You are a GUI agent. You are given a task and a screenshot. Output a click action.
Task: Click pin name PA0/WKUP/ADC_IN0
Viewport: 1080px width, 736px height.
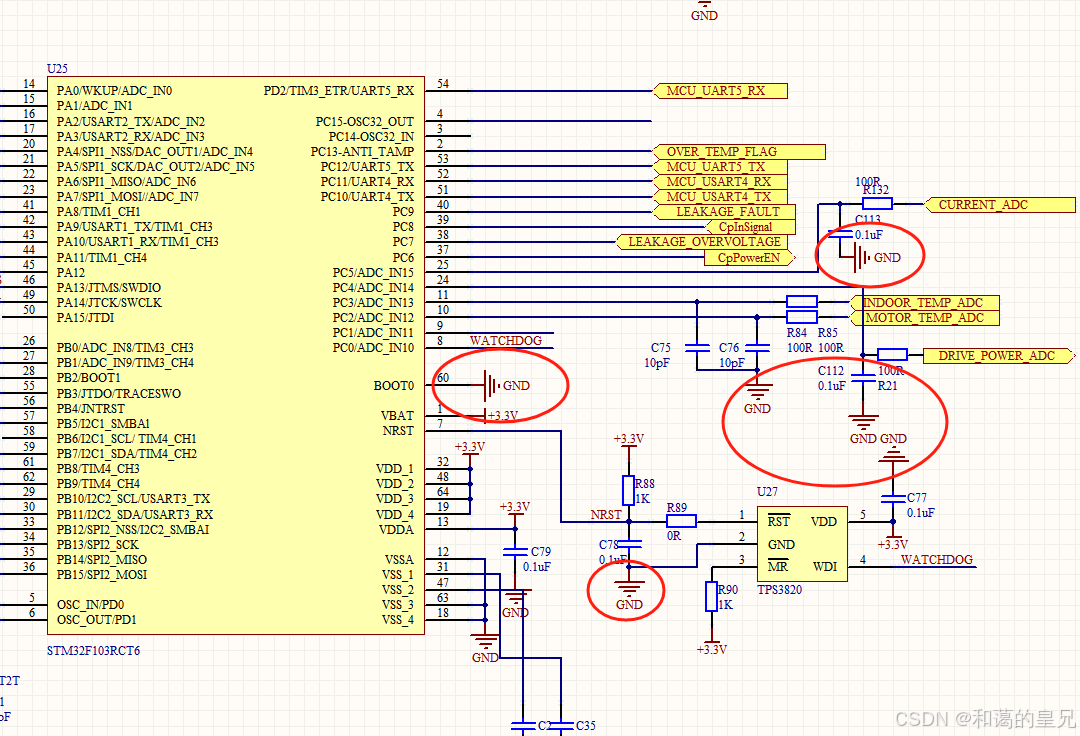click(114, 91)
